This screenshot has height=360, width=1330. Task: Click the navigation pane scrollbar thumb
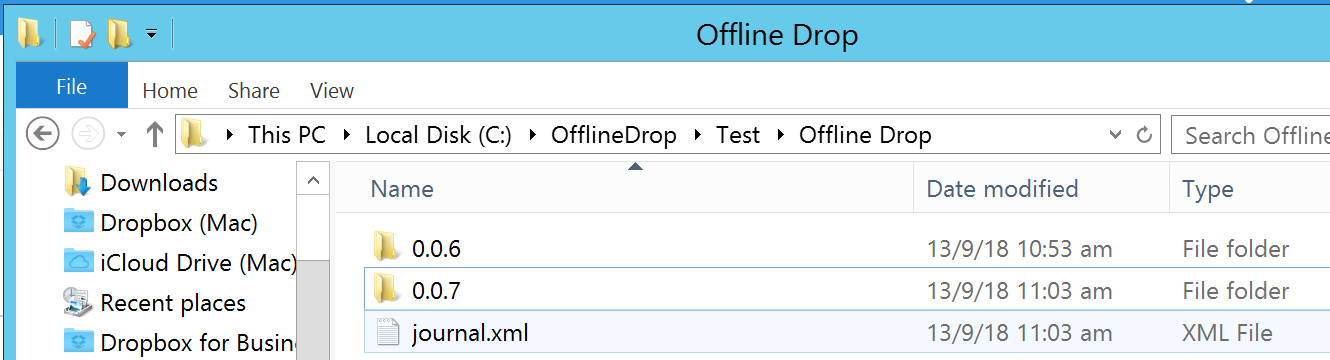[x=313, y=310]
